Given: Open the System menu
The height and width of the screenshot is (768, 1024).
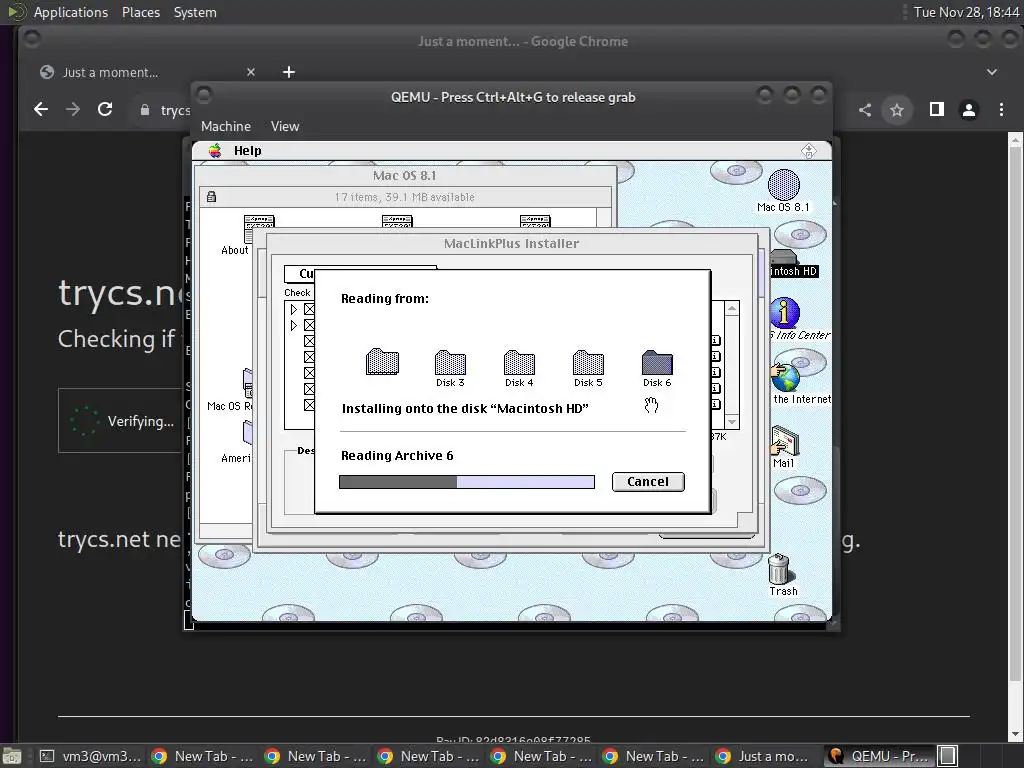Looking at the screenshot, I should pos(195,12).
